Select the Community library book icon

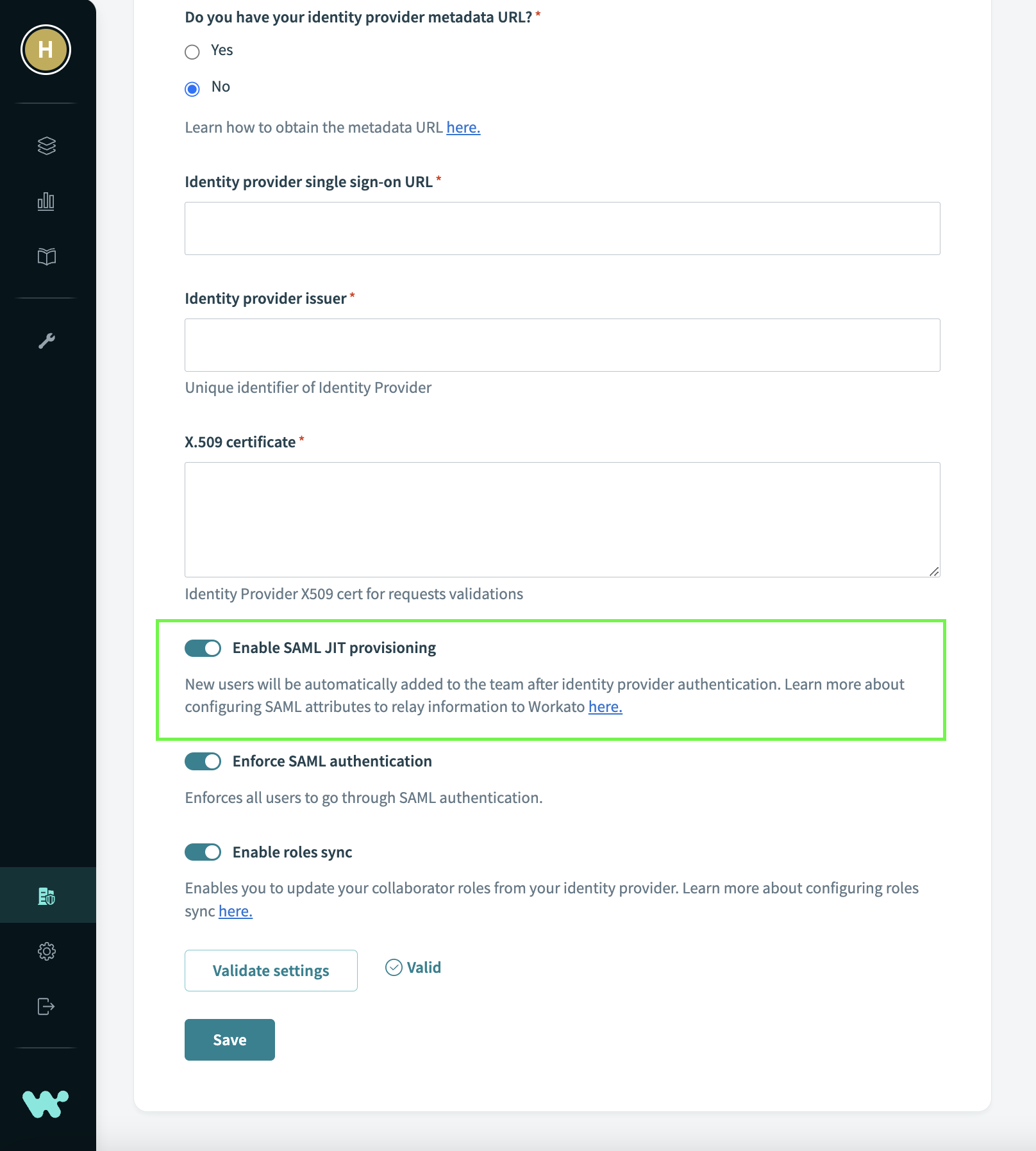(47, 256)
